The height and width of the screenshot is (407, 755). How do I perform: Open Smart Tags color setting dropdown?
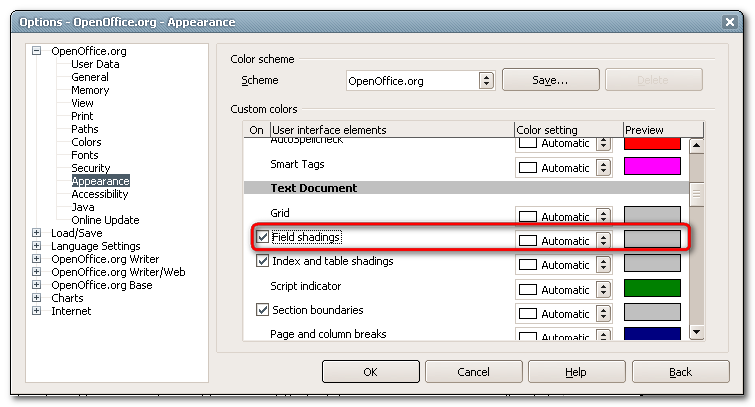(603, 168)
